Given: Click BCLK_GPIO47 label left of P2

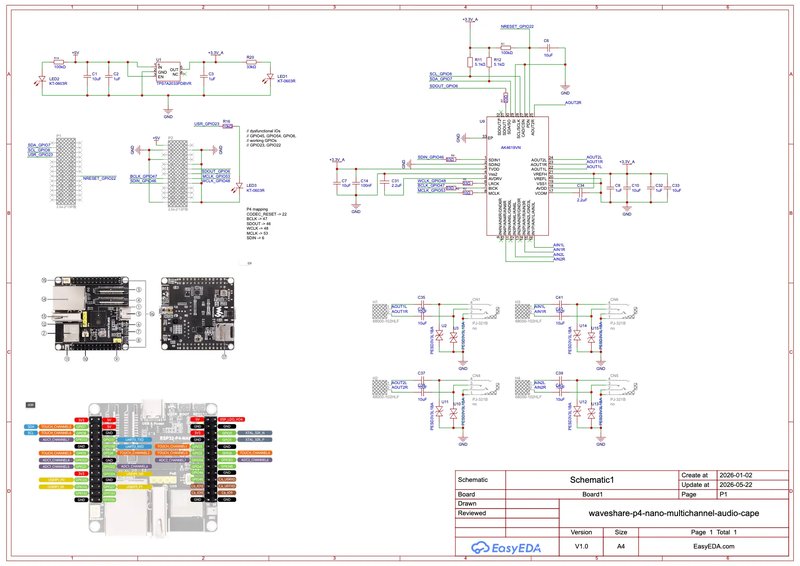Looking at the screenshot, I should coord(143,176).
